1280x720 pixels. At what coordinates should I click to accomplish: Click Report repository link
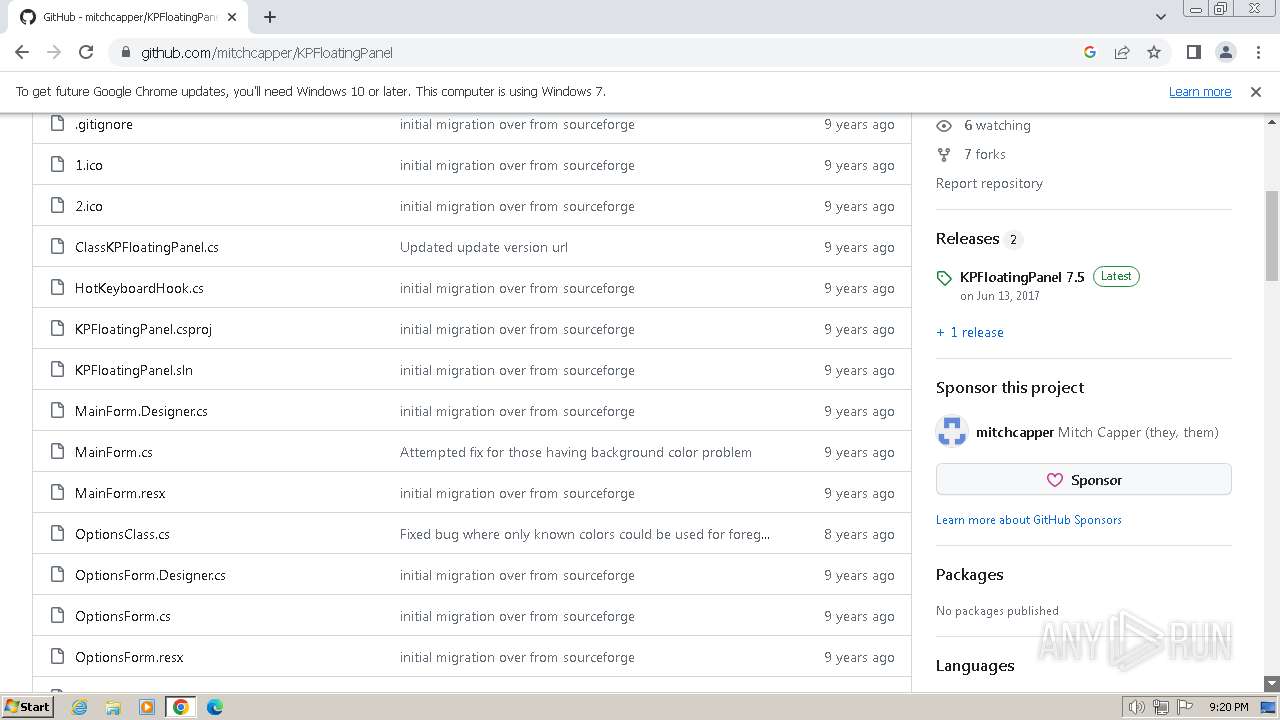989,183
